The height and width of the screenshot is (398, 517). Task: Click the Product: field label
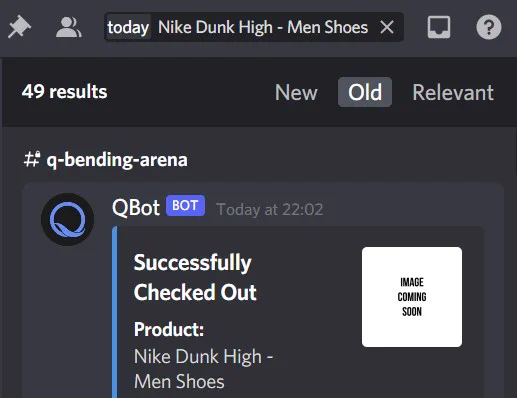169,329
